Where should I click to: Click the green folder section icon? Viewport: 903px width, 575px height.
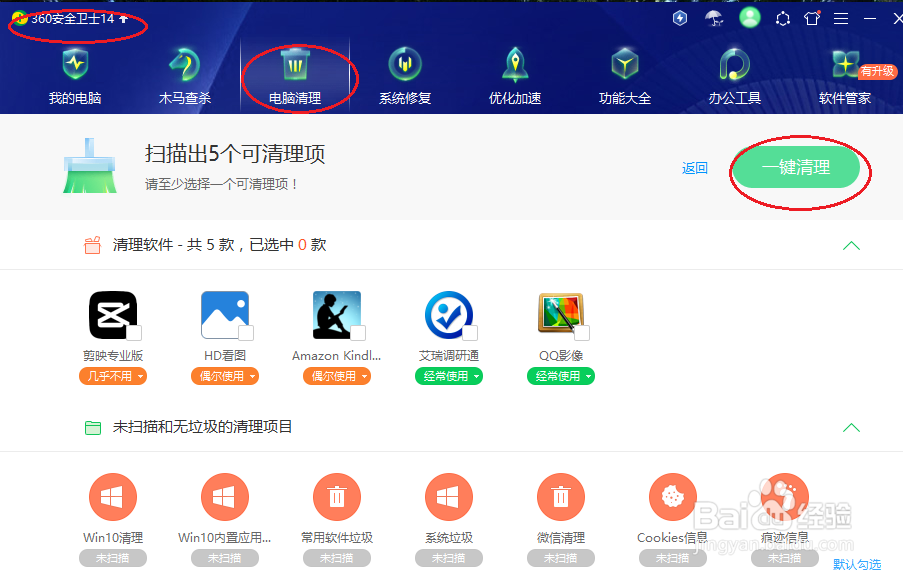point(93,428)
